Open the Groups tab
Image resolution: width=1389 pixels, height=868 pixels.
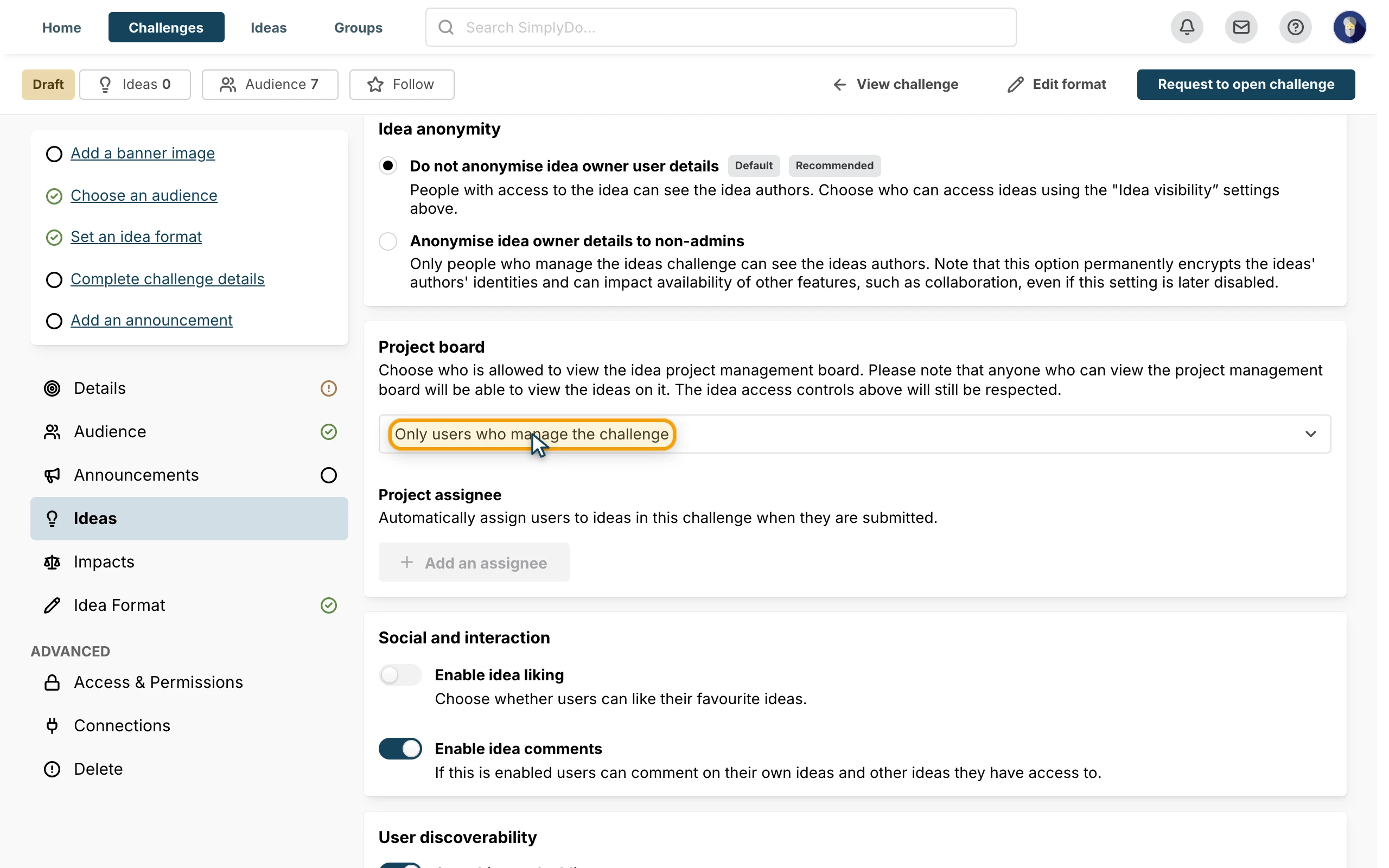(x=358, y=27)
